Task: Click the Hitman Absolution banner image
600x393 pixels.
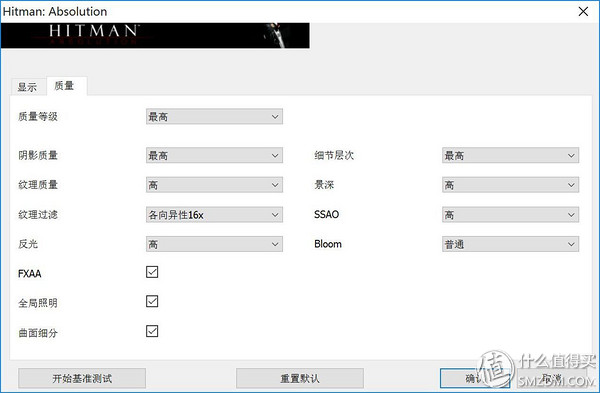Action: coord(155,36)
